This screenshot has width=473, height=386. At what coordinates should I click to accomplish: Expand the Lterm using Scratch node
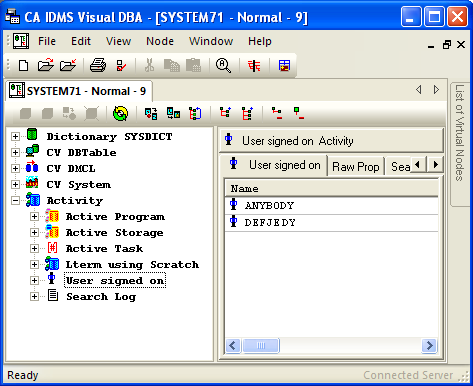(x=34, y=265)
